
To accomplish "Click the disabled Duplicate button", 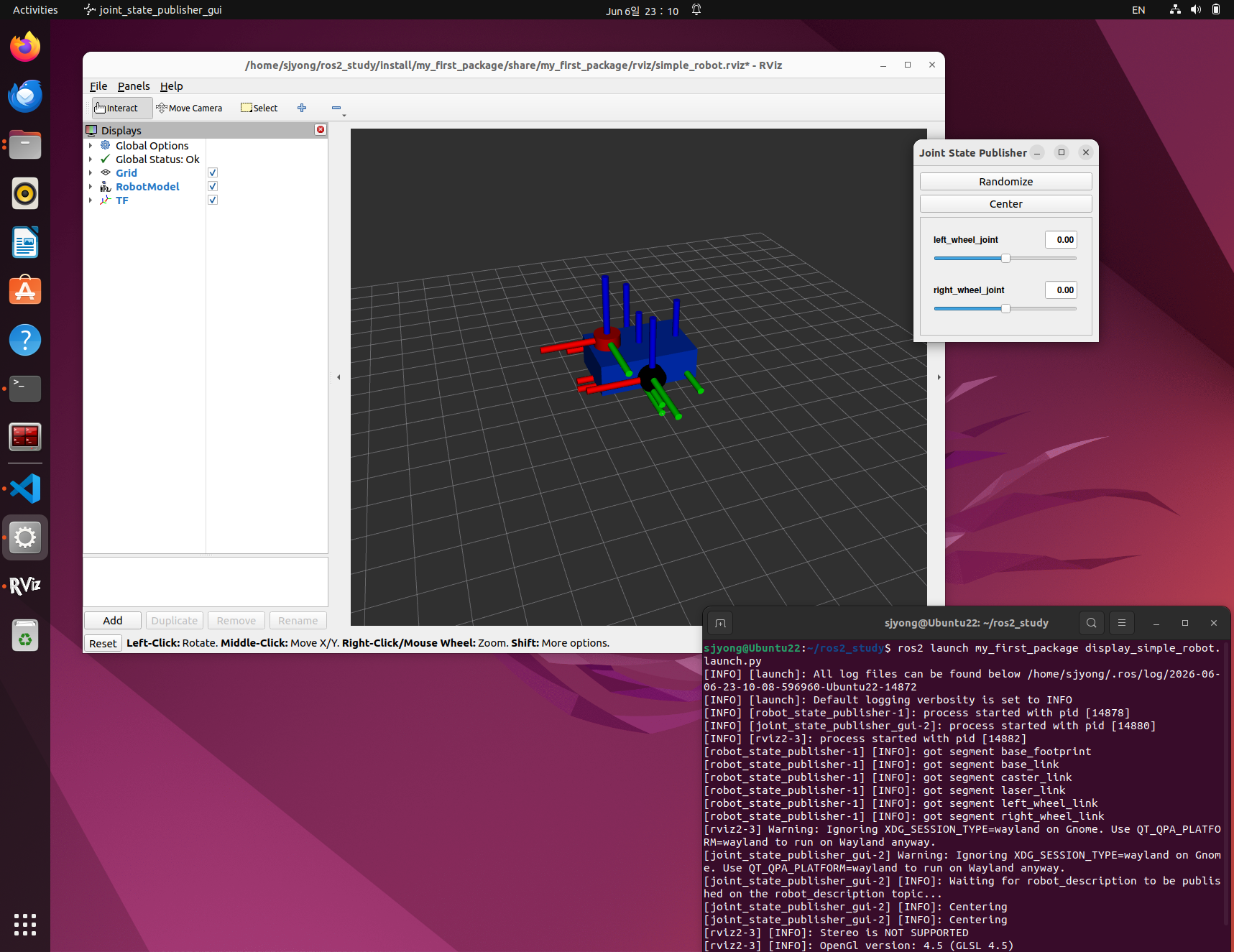I will (175, 621).
